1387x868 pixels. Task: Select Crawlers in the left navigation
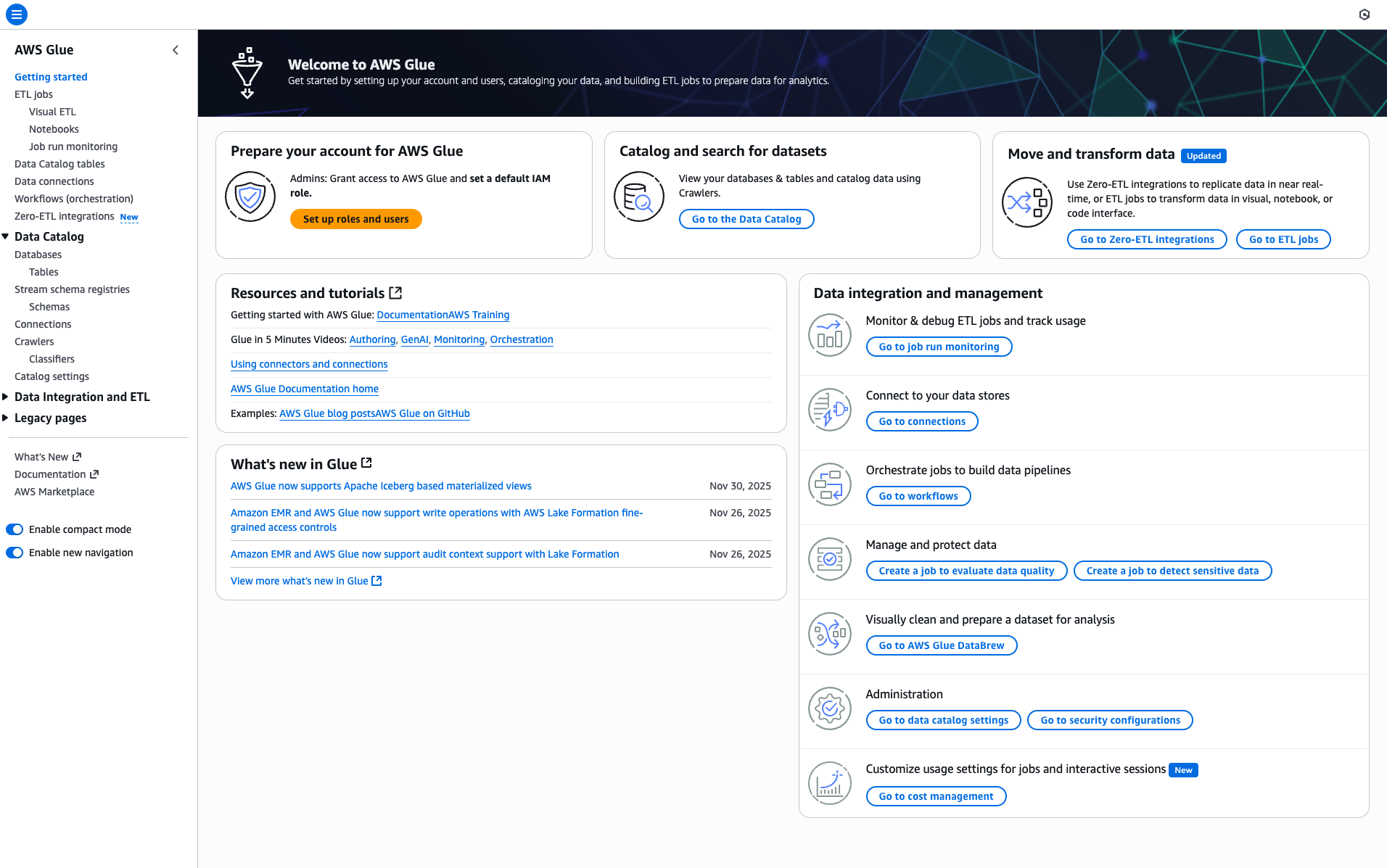[33, 341]
